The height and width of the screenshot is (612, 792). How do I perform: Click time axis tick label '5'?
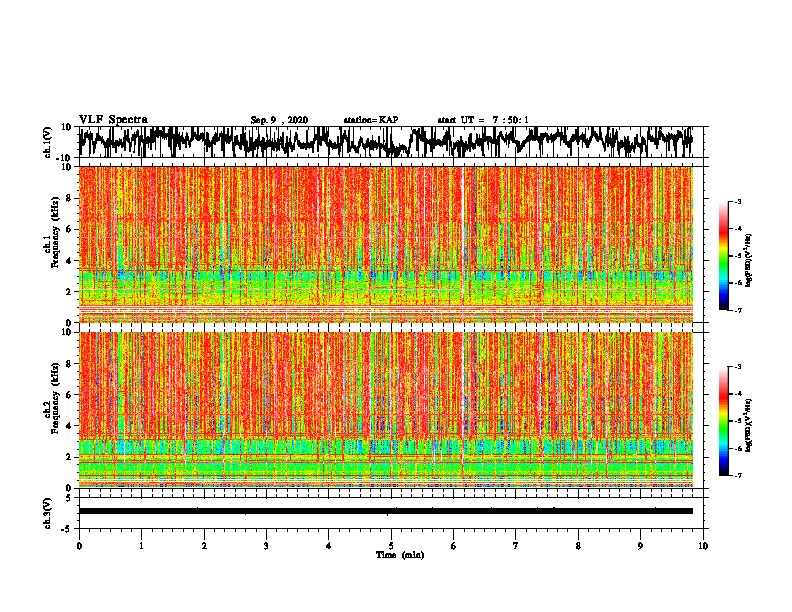[391, 546]
